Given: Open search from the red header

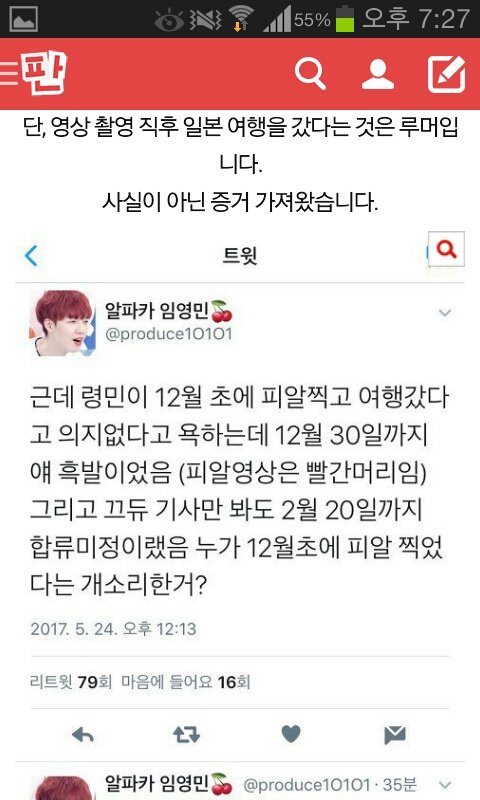Looking at the screenshot, I should click(x=310, y=74).
